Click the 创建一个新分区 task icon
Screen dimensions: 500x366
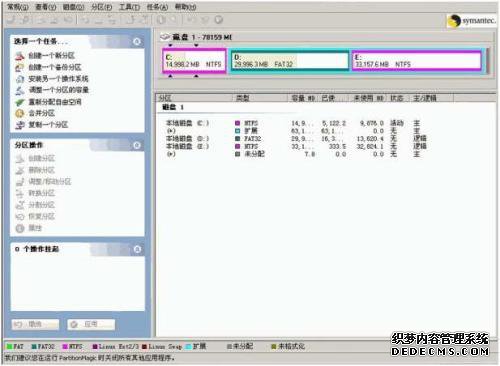tap(20, 56)
